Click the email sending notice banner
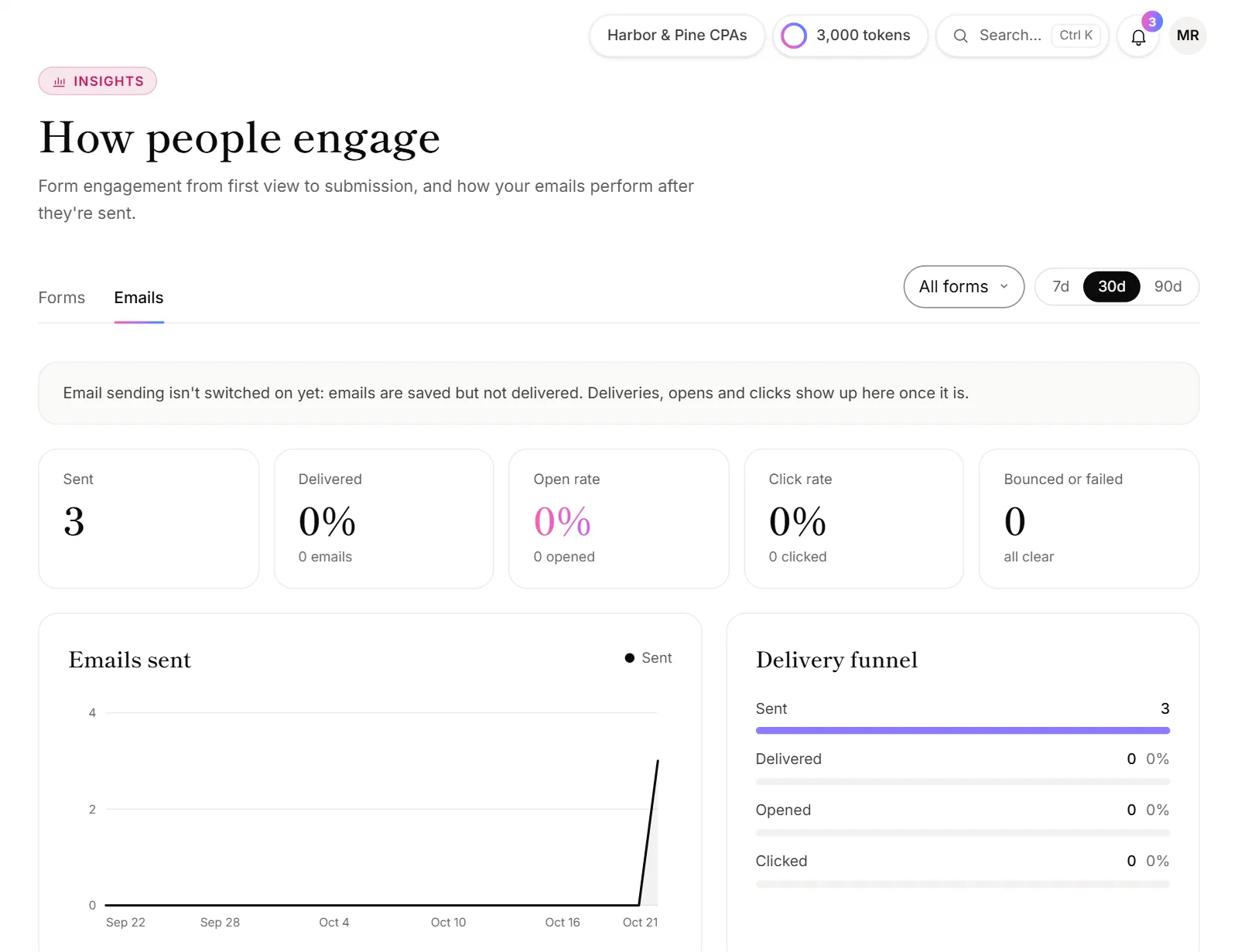Image resolution: width=1238 pixels, height=952 pixels. 619,393
